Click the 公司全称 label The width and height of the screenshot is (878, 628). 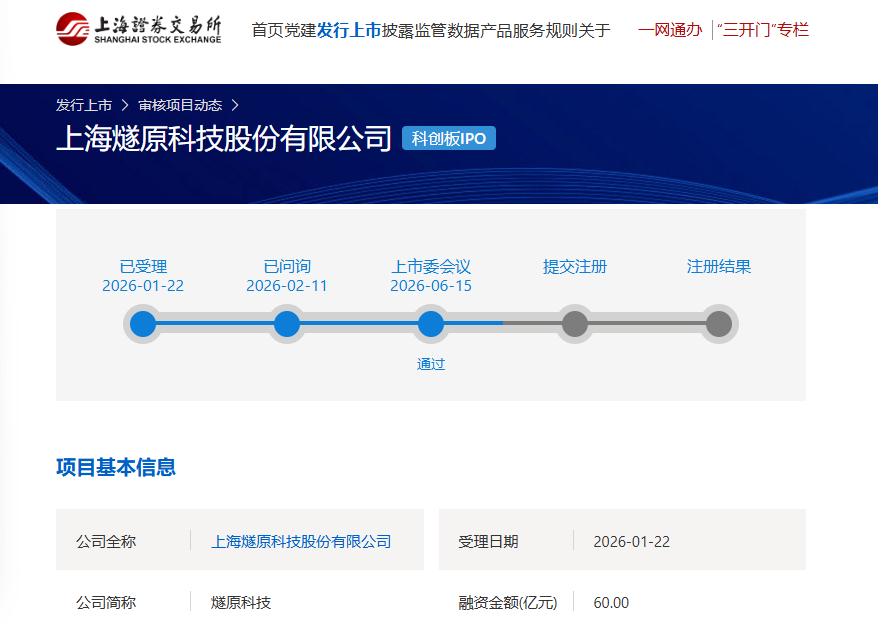(106, 542)
